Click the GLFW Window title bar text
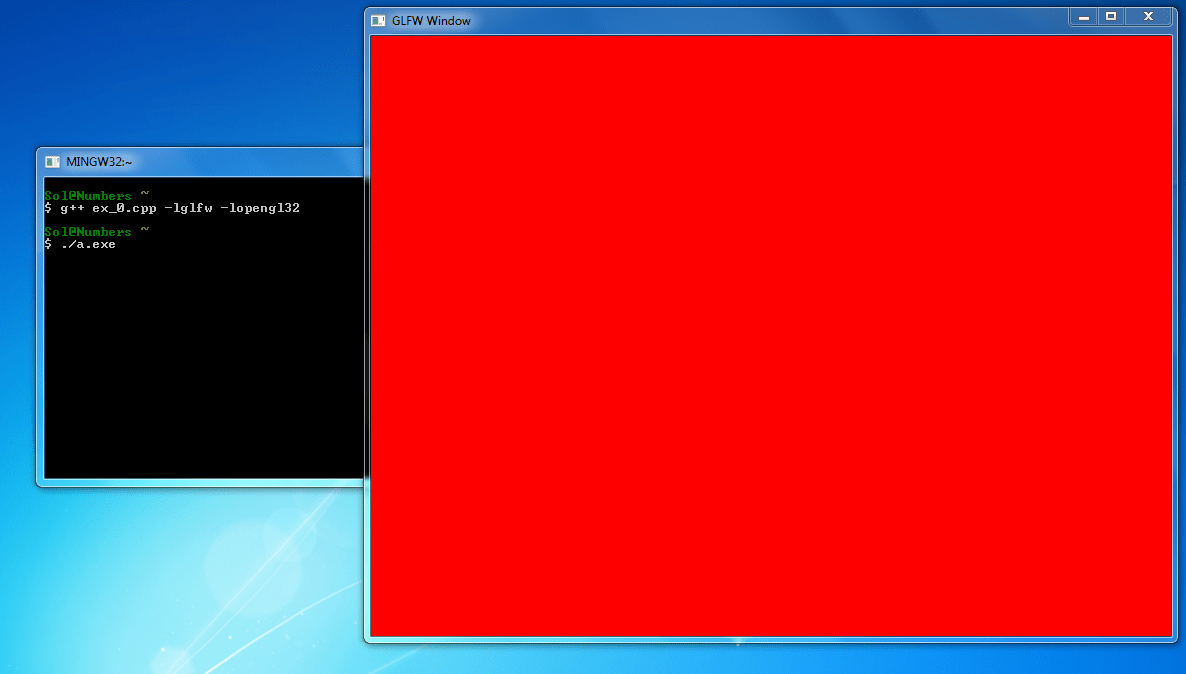 431,20
